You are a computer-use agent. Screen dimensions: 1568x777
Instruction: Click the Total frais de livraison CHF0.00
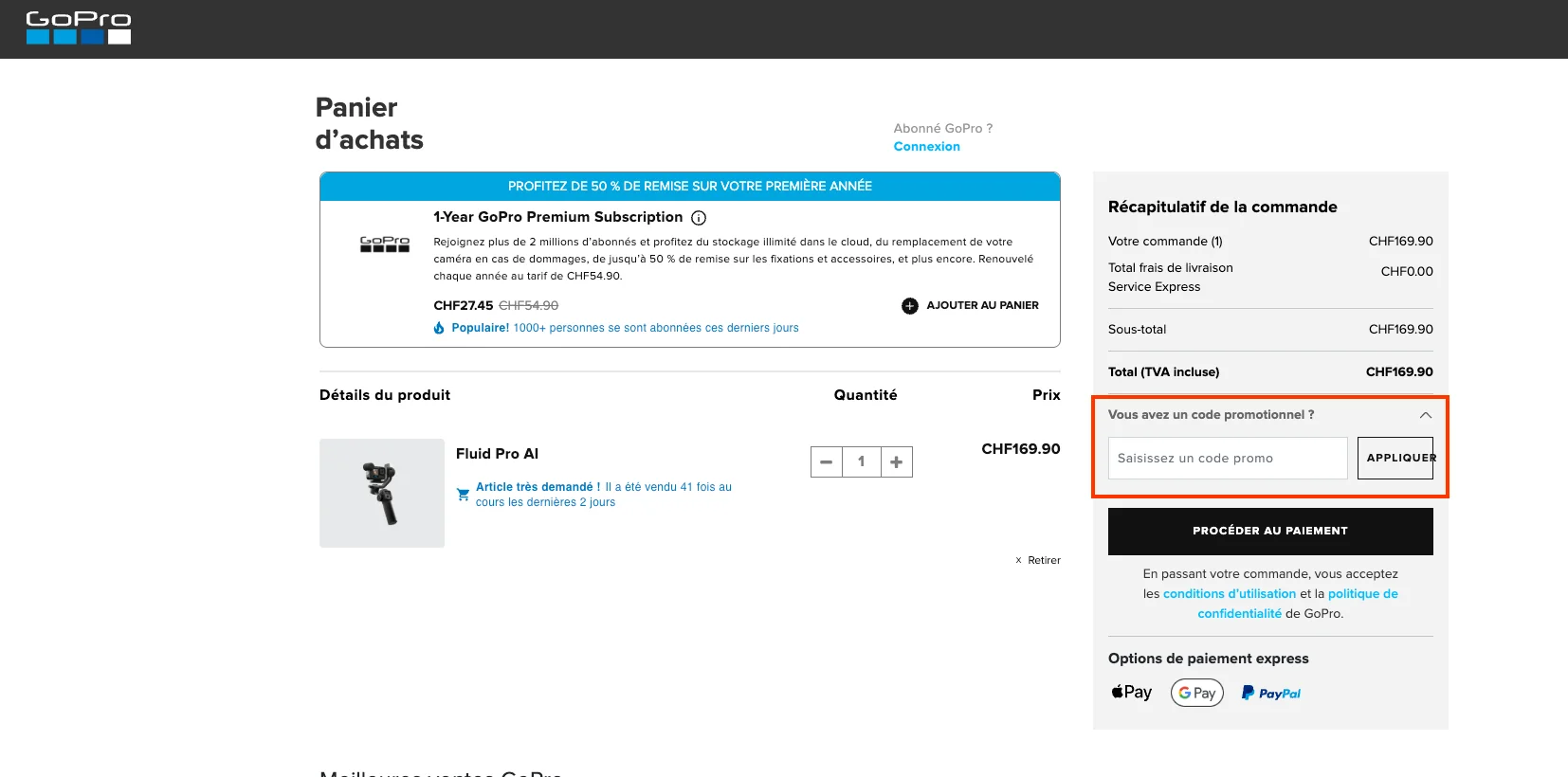[x=1407, y=272]
